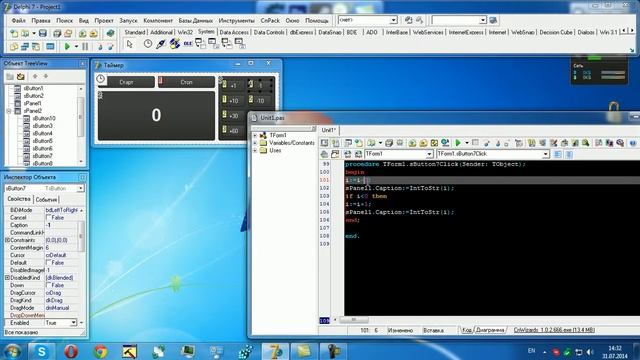Image resolution: width=640 pixels, height=360 pixels.
Task: Open the Opera browser from the taskbar
Action: pyautogui.click(x=71, y=351)
